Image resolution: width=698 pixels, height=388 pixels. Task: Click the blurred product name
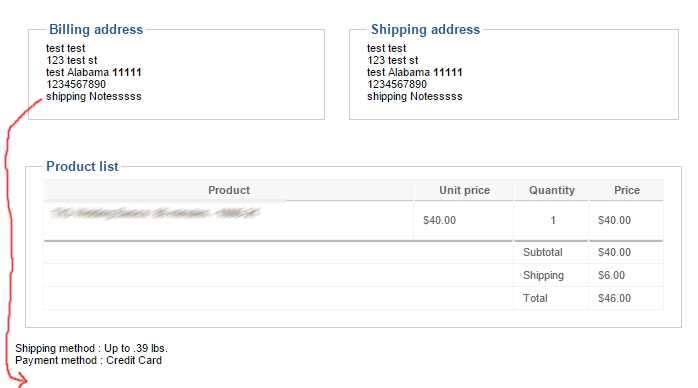tap(154, 214)
